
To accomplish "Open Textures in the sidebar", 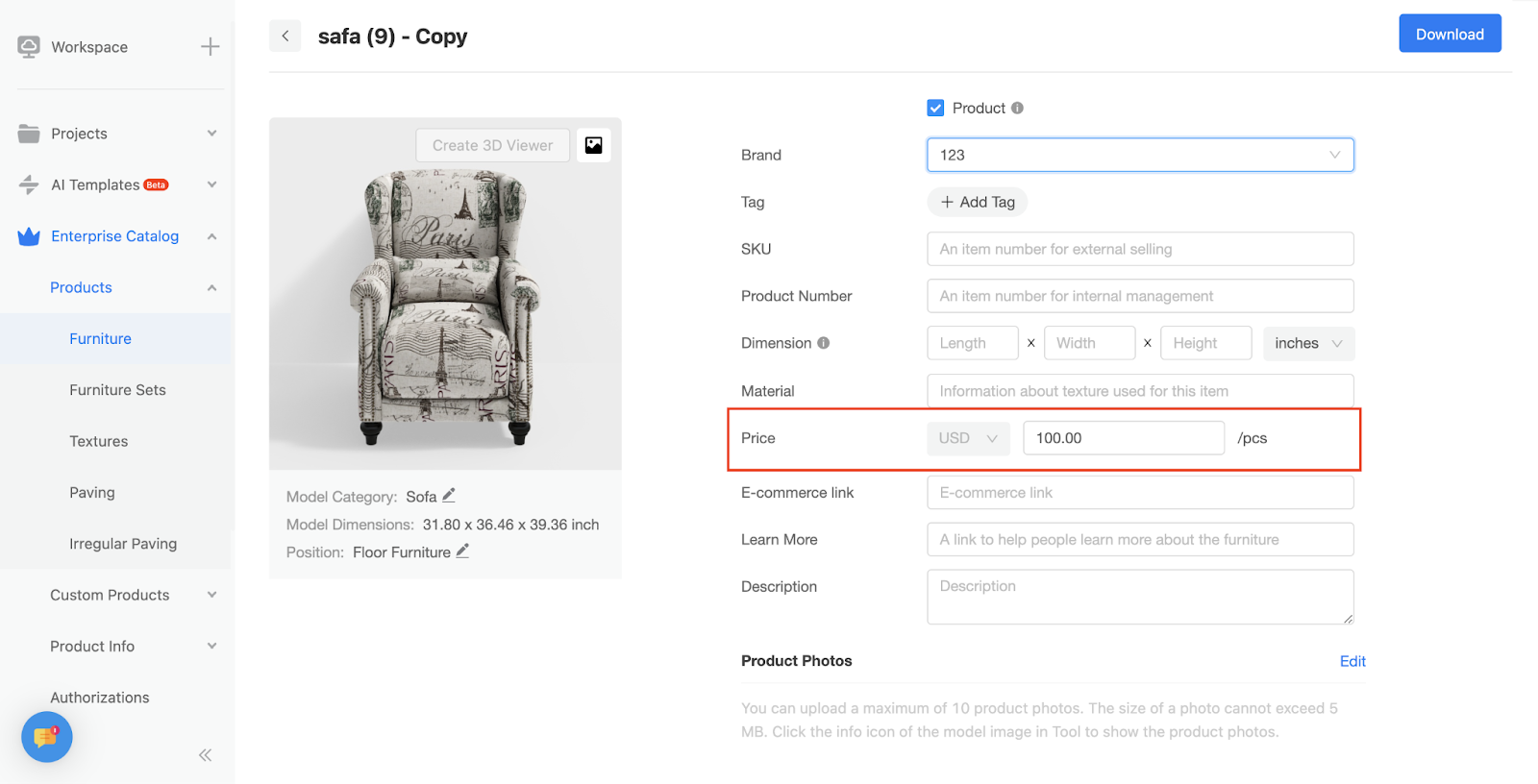I will tap(98, 441).
